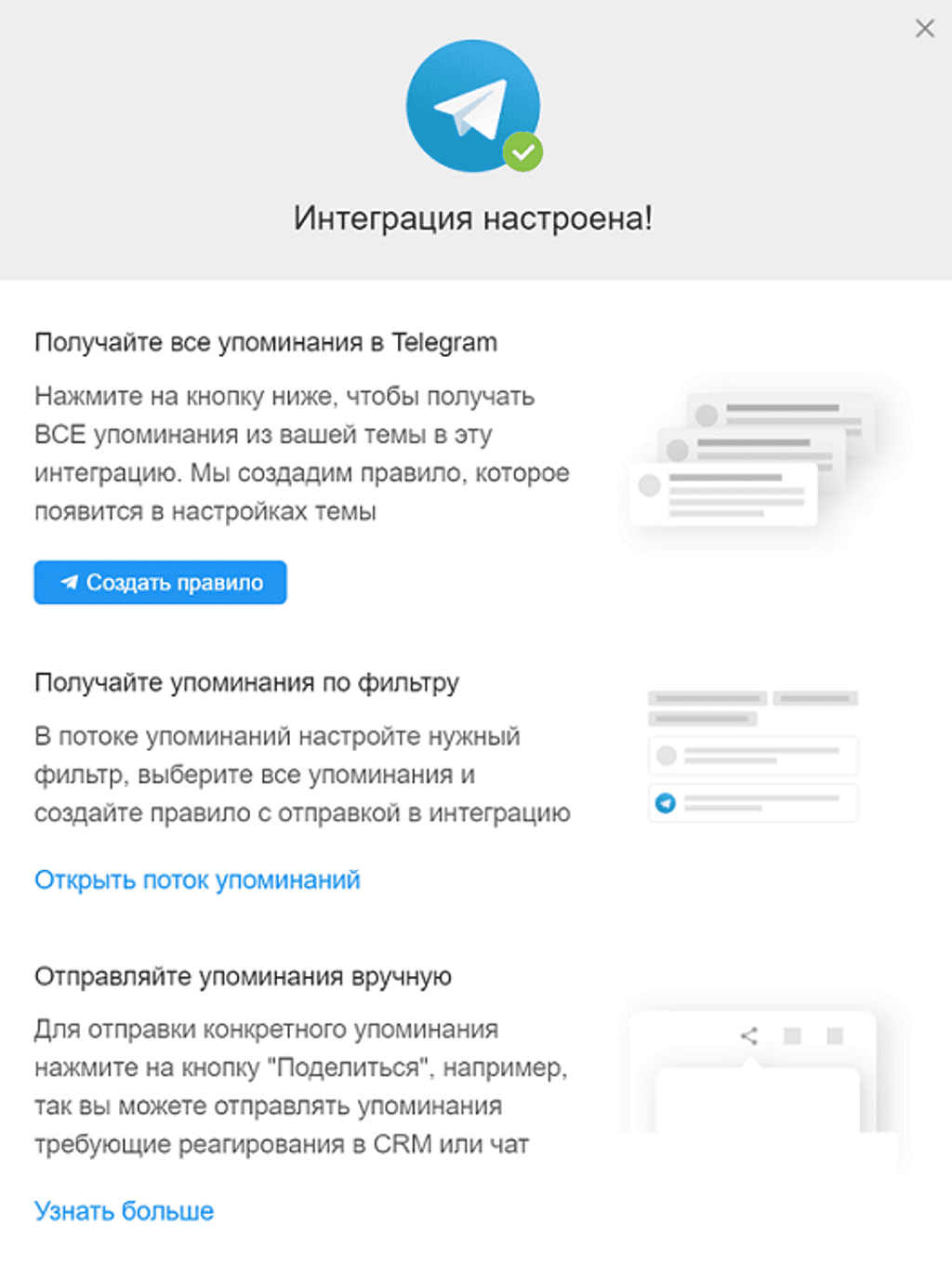Click the paragraph starting 'Для отправки конкретного'
Image resolution: width=952 pixels, height=1266 pixels.
coord(301,1087)
